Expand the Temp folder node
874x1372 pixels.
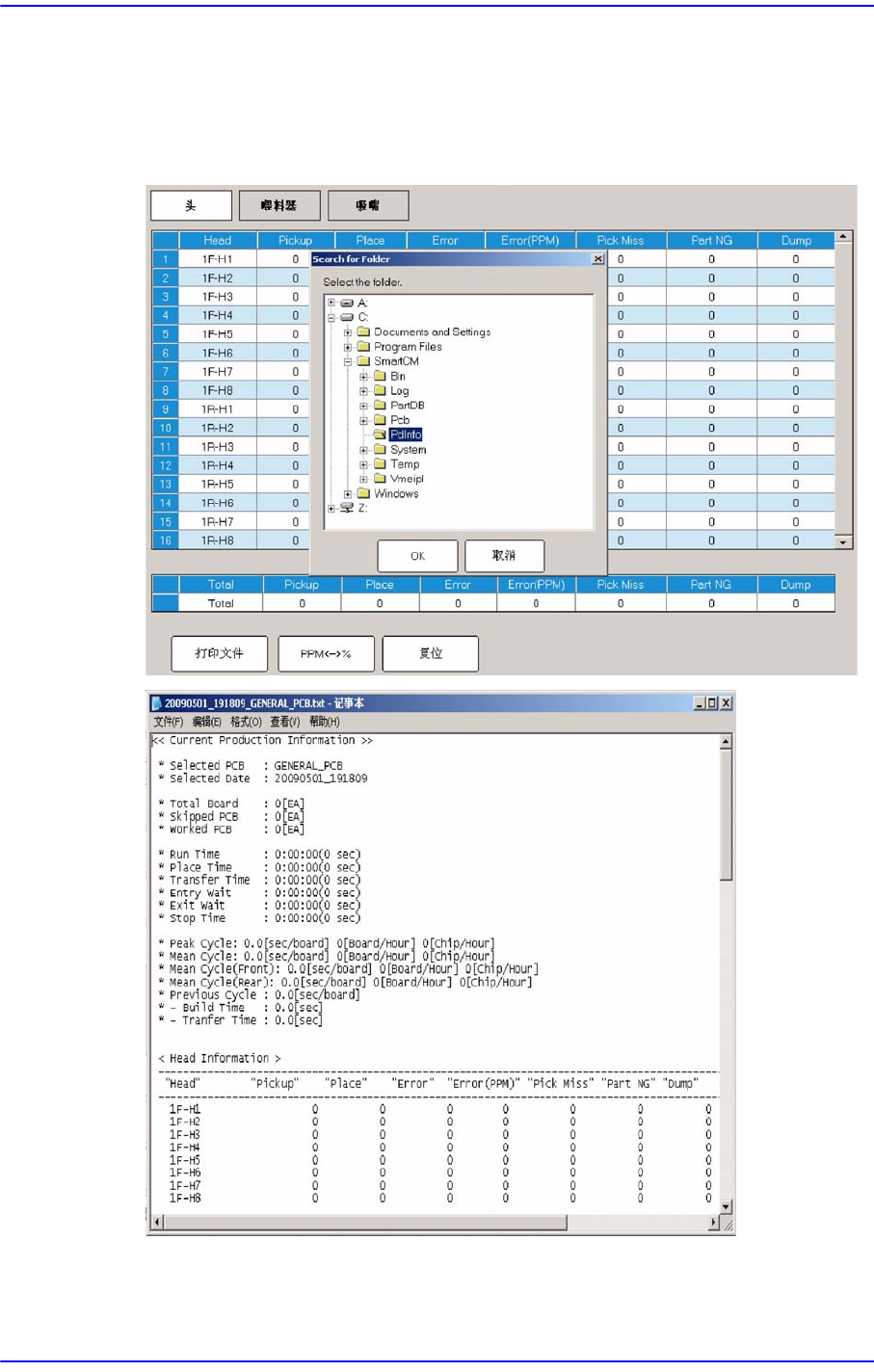364,464
